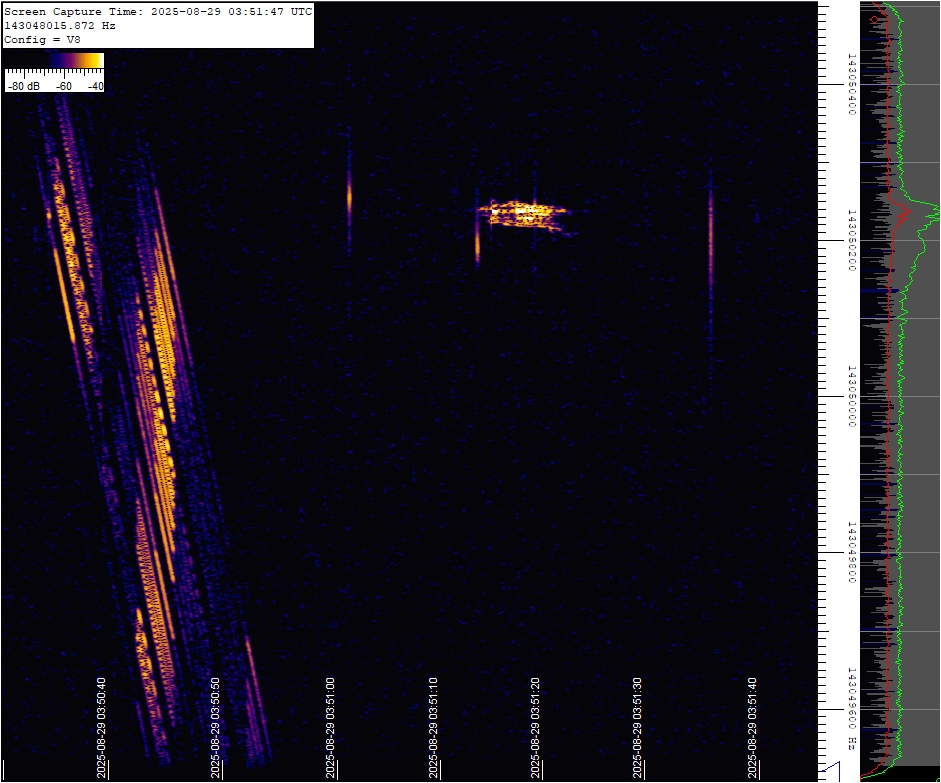Image resolution: width=941 pixels, height=783 pixels.
Task: Click the short vertical streak above 03:51:00
Action: point(349,198)
